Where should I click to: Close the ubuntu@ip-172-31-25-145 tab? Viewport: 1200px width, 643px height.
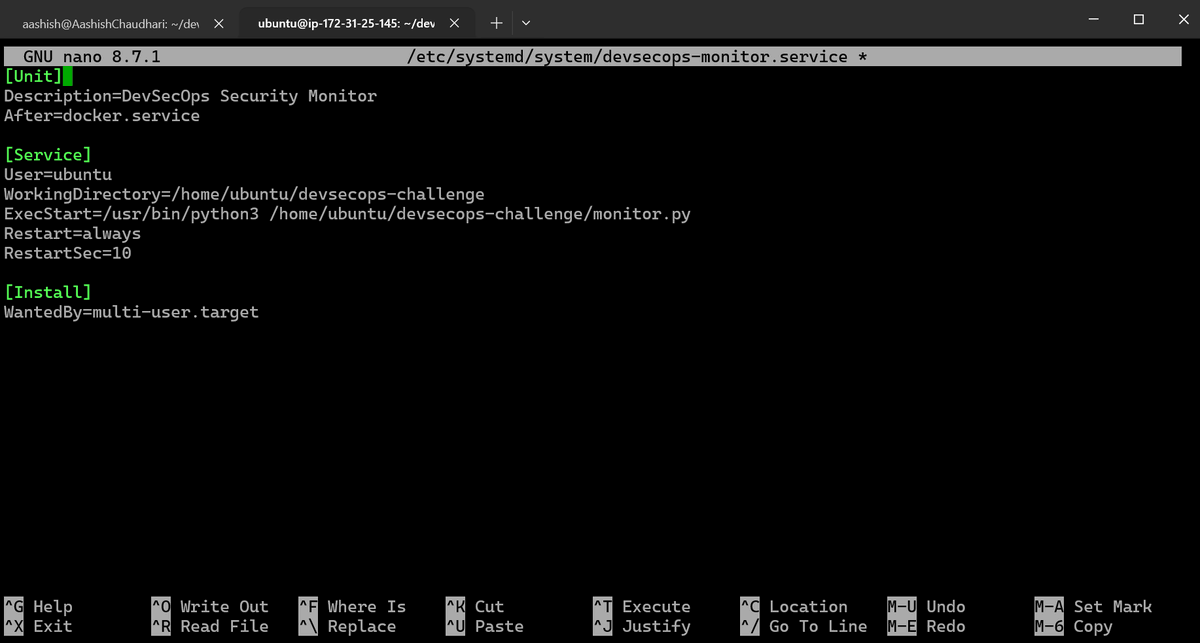[455, 22]
